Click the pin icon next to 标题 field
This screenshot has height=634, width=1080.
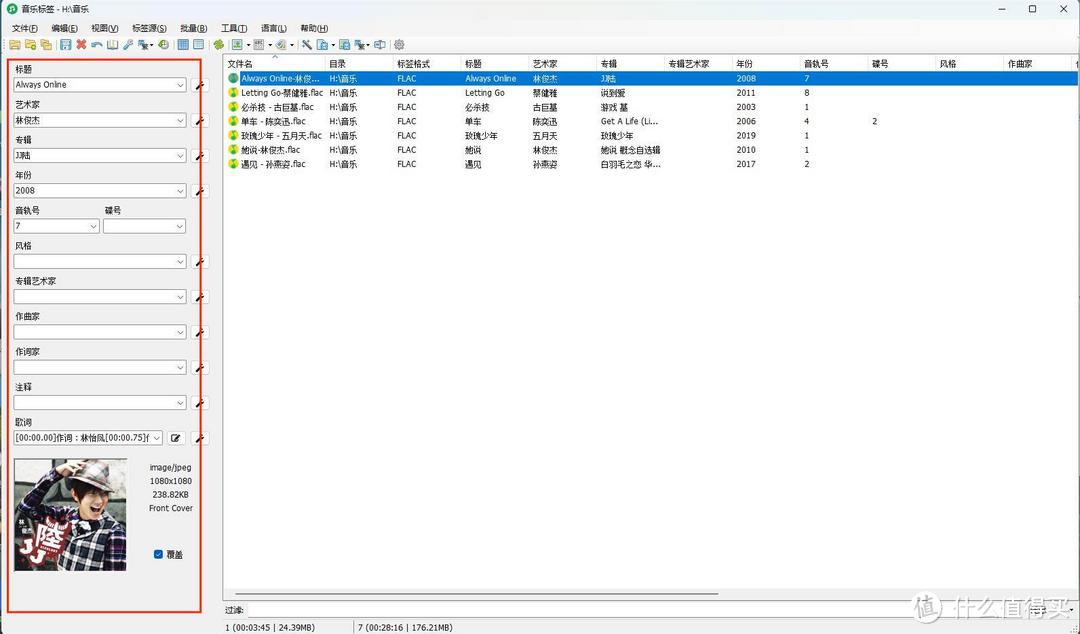coord(200,86)
